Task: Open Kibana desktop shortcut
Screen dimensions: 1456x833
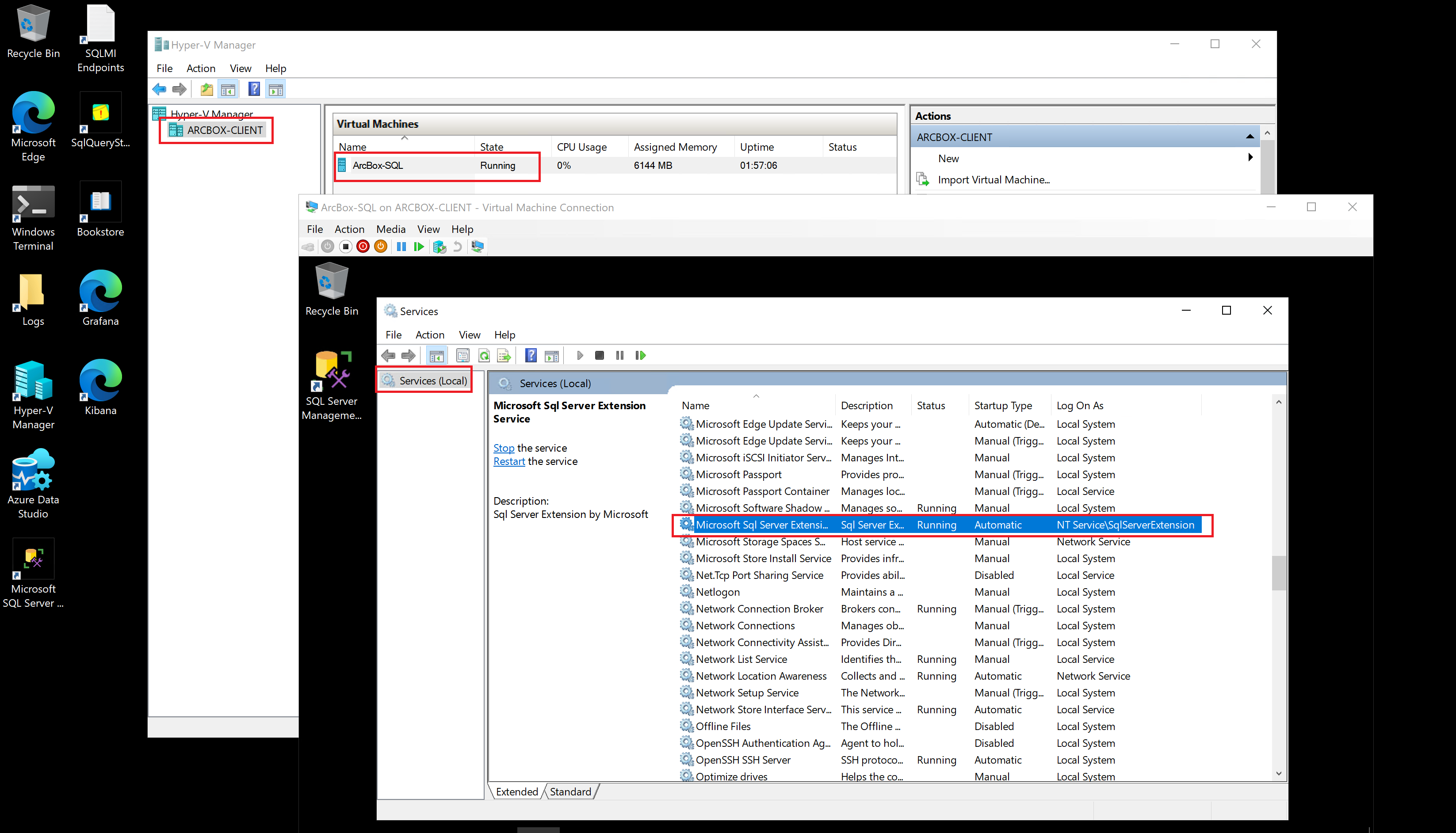Action: (101, 387)
